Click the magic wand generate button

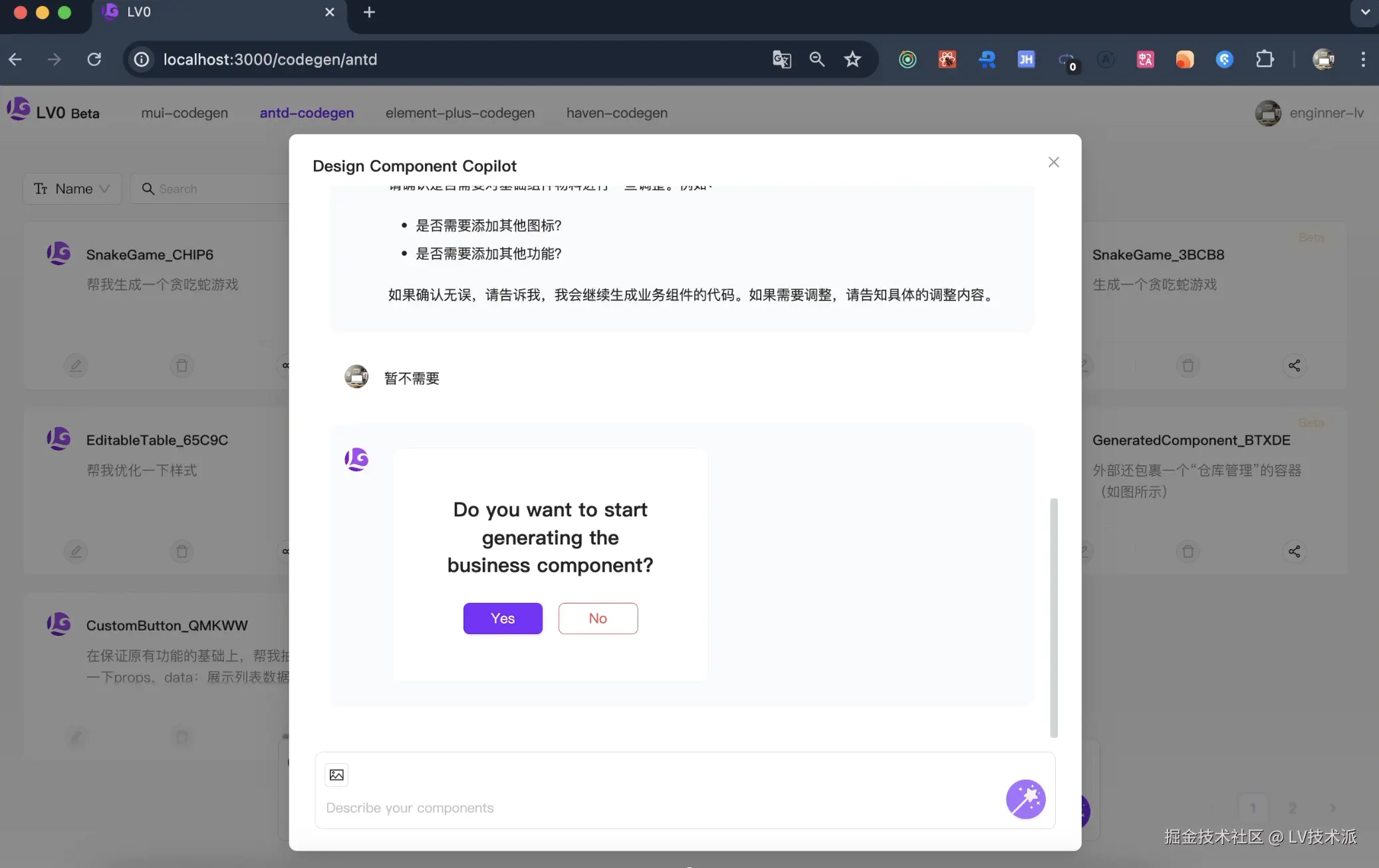[1025, 799]
